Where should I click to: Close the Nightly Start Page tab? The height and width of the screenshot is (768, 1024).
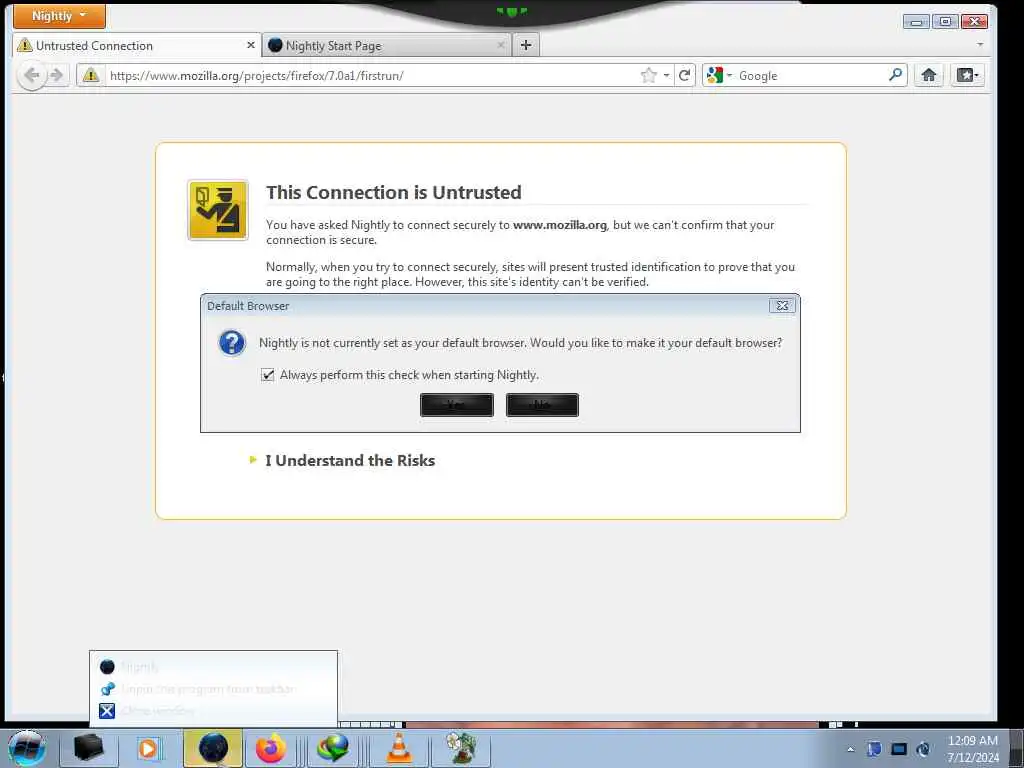pos(501,45)
